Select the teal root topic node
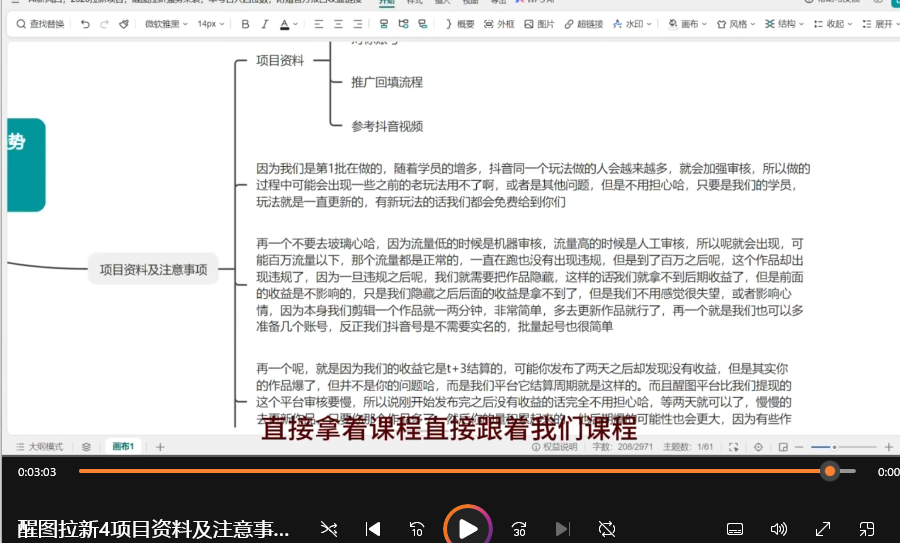 (26, 165)
